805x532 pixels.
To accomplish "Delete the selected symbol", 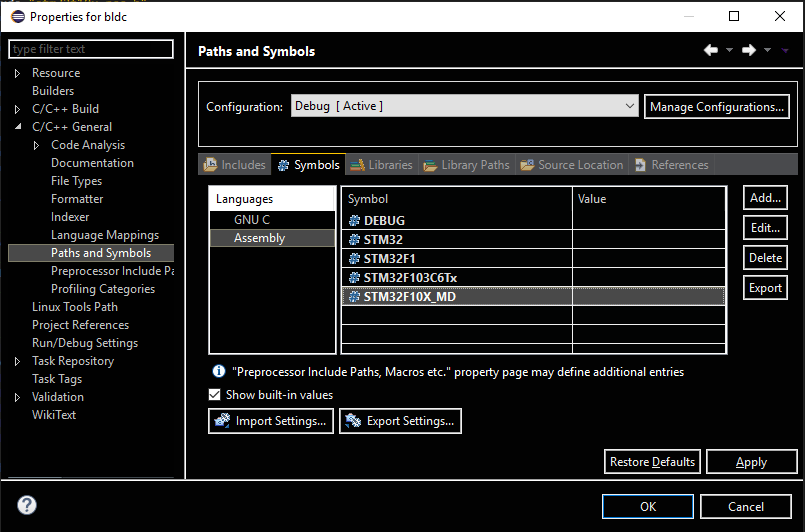I will 765,258.
